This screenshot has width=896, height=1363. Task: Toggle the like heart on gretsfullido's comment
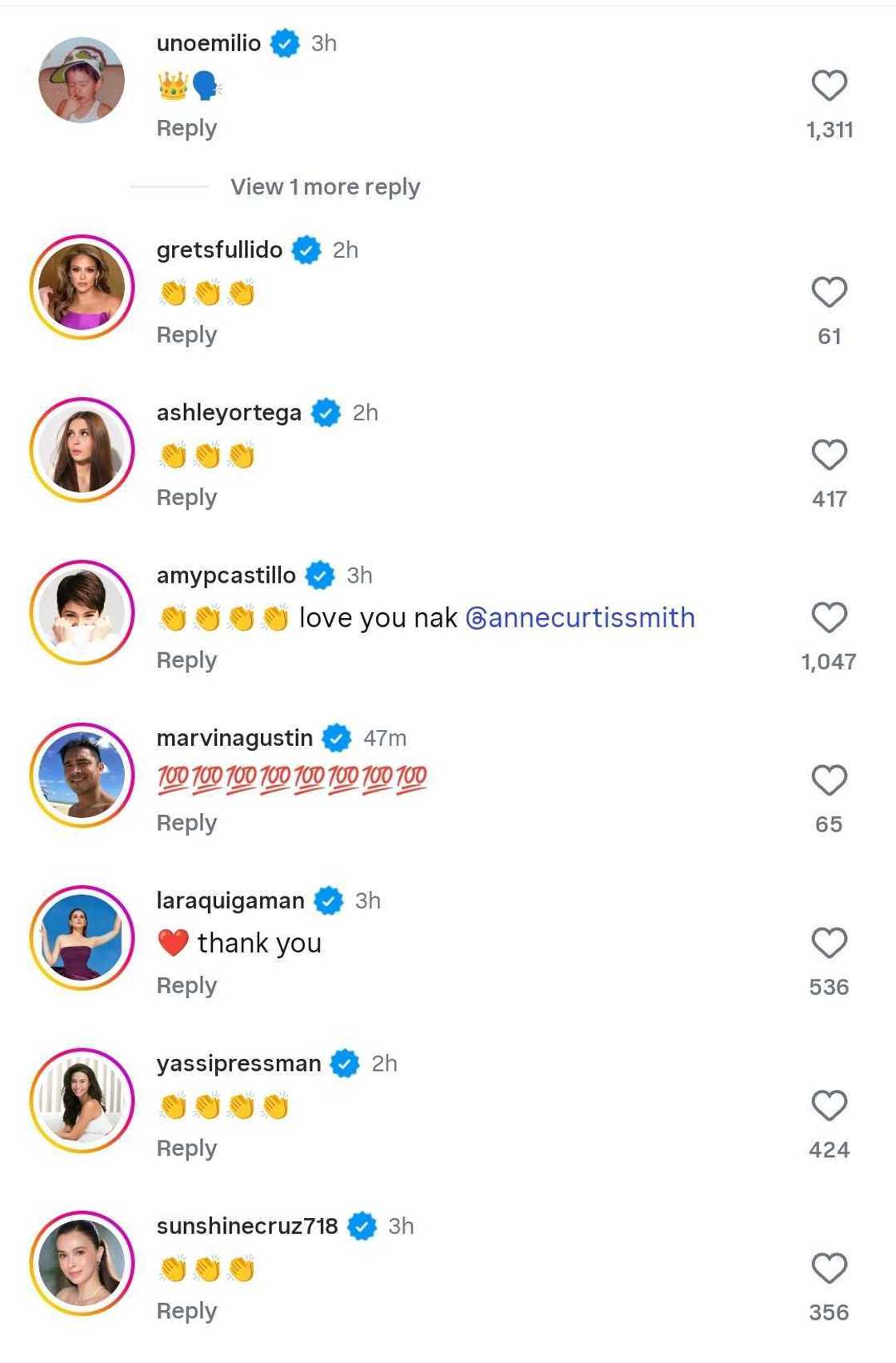[x=829, y=291]
